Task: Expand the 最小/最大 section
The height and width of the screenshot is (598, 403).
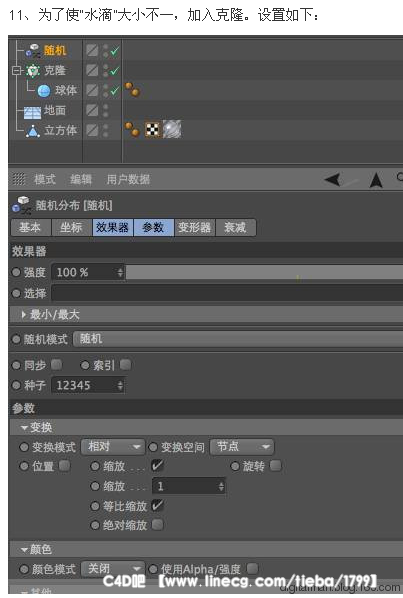Action: [x=24, y=315]
